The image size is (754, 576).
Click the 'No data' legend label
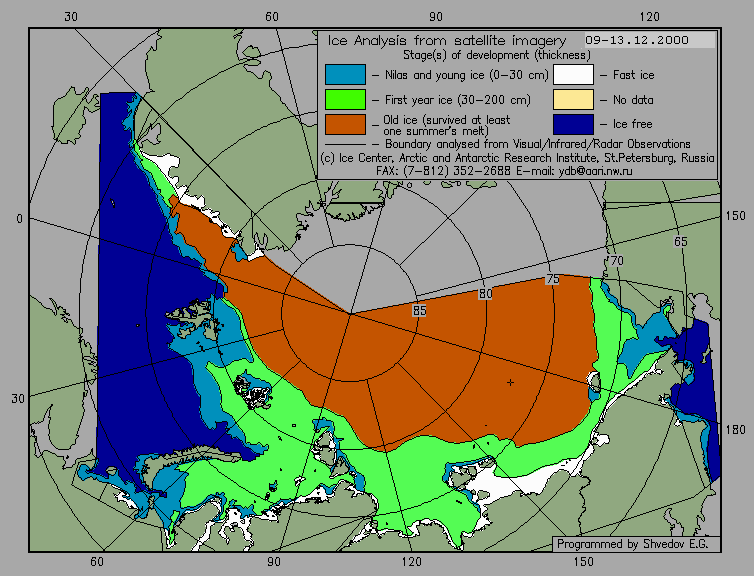633,100
